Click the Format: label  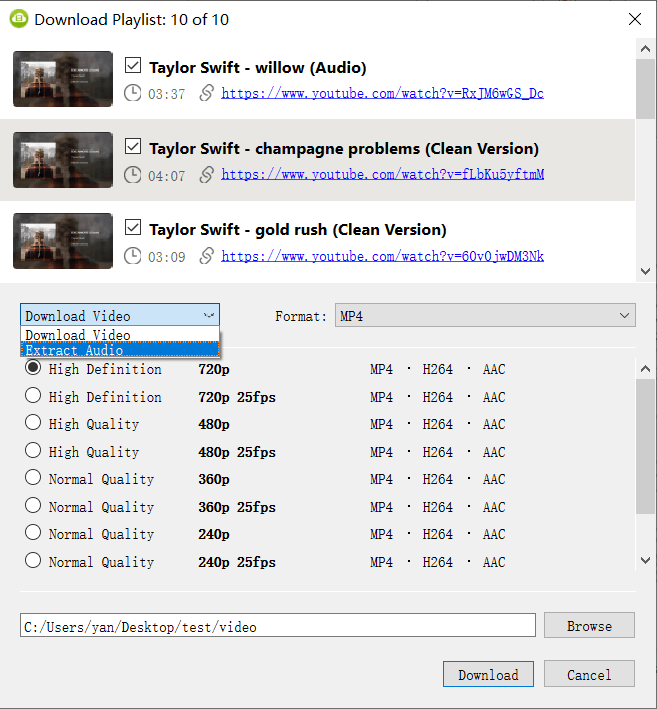(x=301, y=316)
